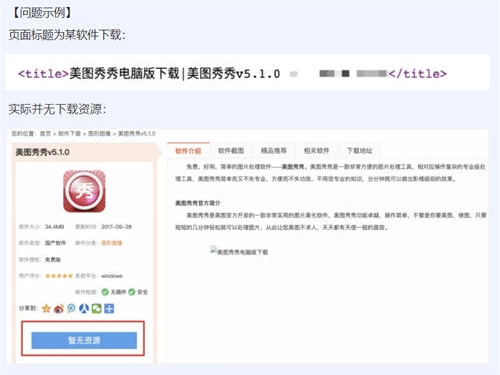
Task: Click the green check next to 安全
Action: [132, 292]
